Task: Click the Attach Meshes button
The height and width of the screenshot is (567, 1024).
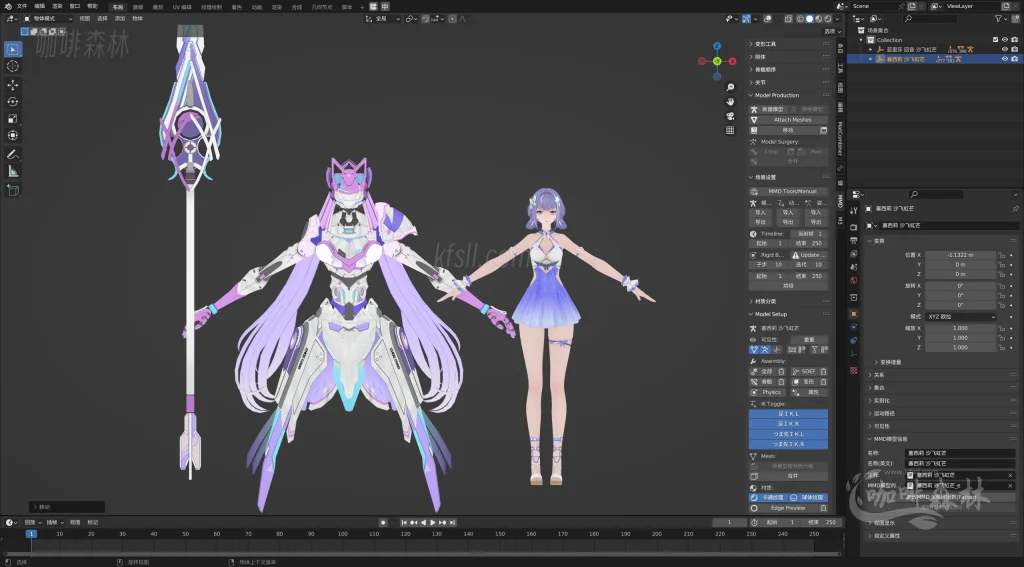Action: point(788,120)
